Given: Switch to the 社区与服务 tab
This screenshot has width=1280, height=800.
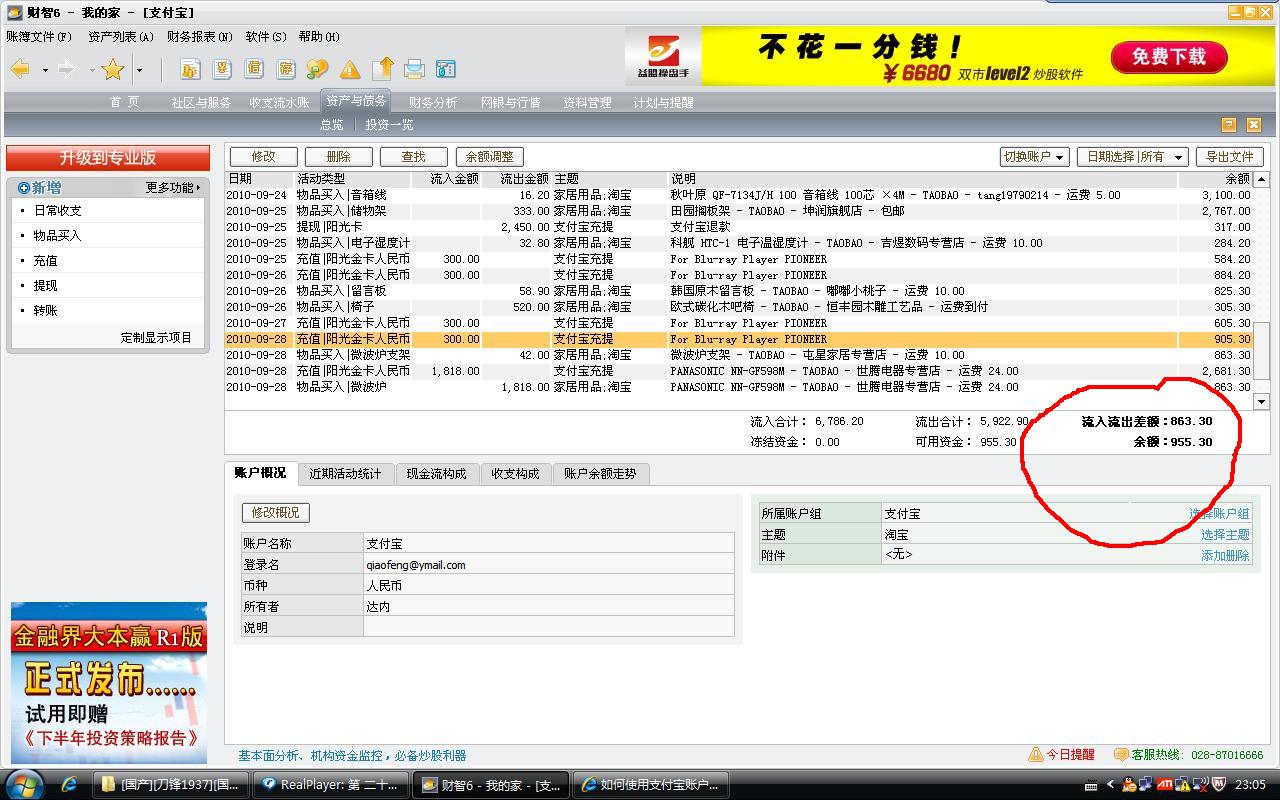Looking at the screenshot, I should [201, 102].
